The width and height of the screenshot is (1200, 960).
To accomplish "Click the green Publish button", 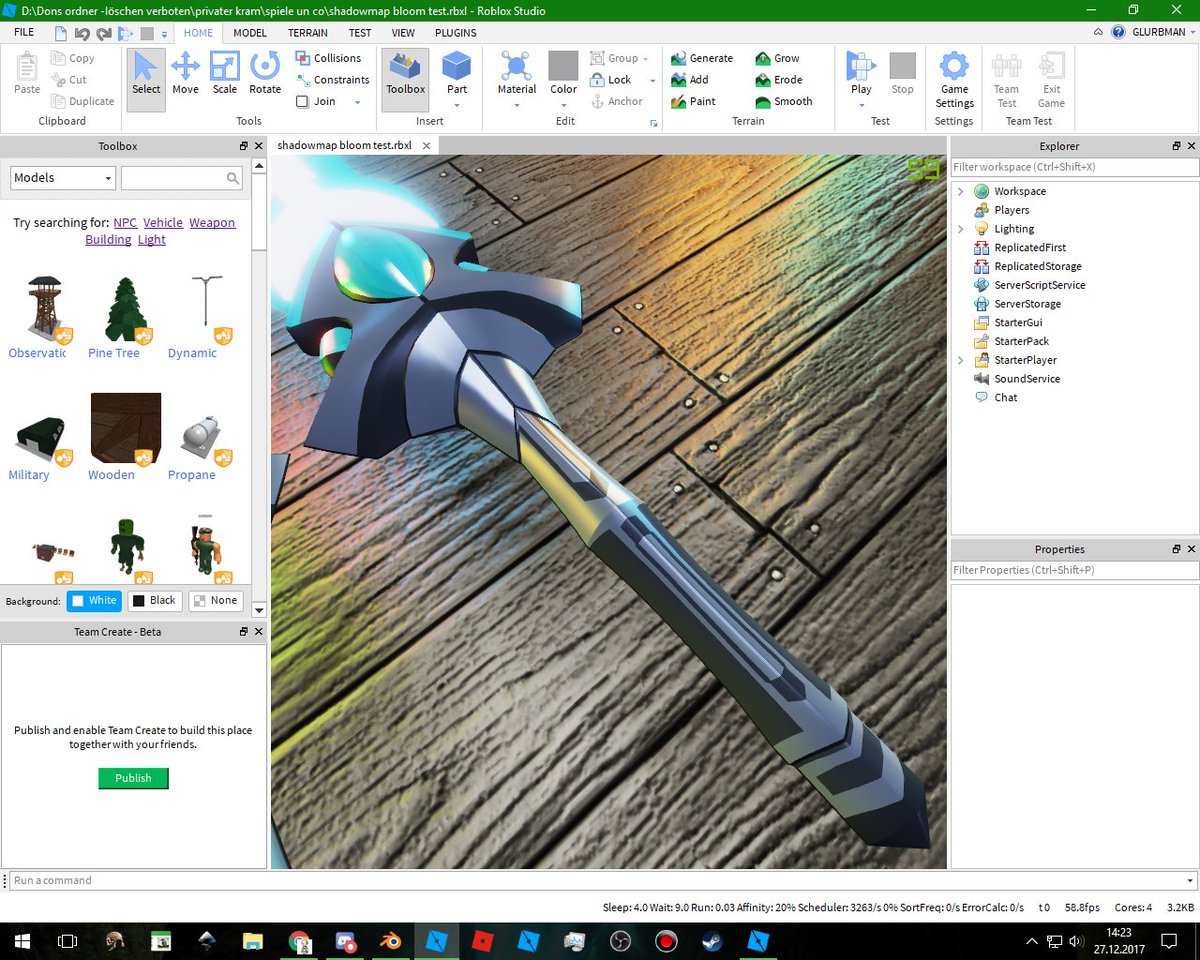I will 133,778.
